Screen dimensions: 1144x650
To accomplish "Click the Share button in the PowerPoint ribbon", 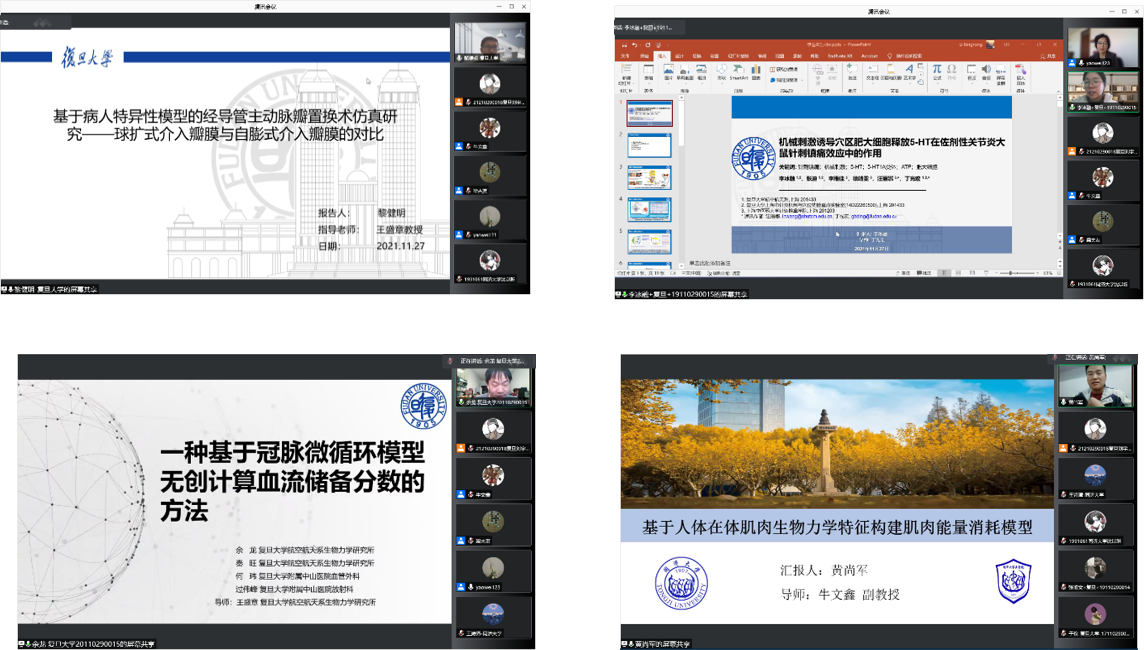I will (1048, 55).
